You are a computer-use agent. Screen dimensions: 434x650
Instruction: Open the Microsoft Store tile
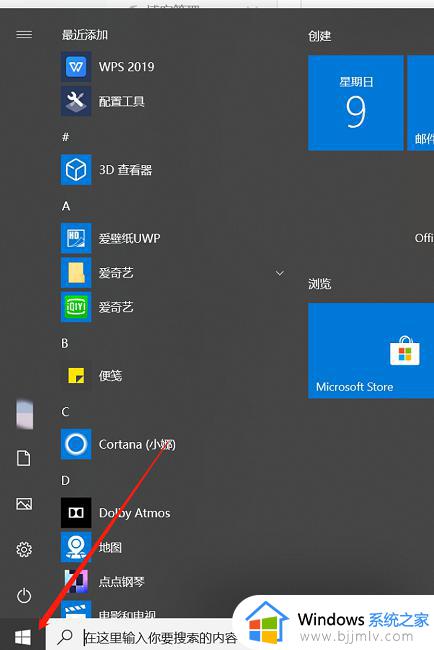click(371, 351)
